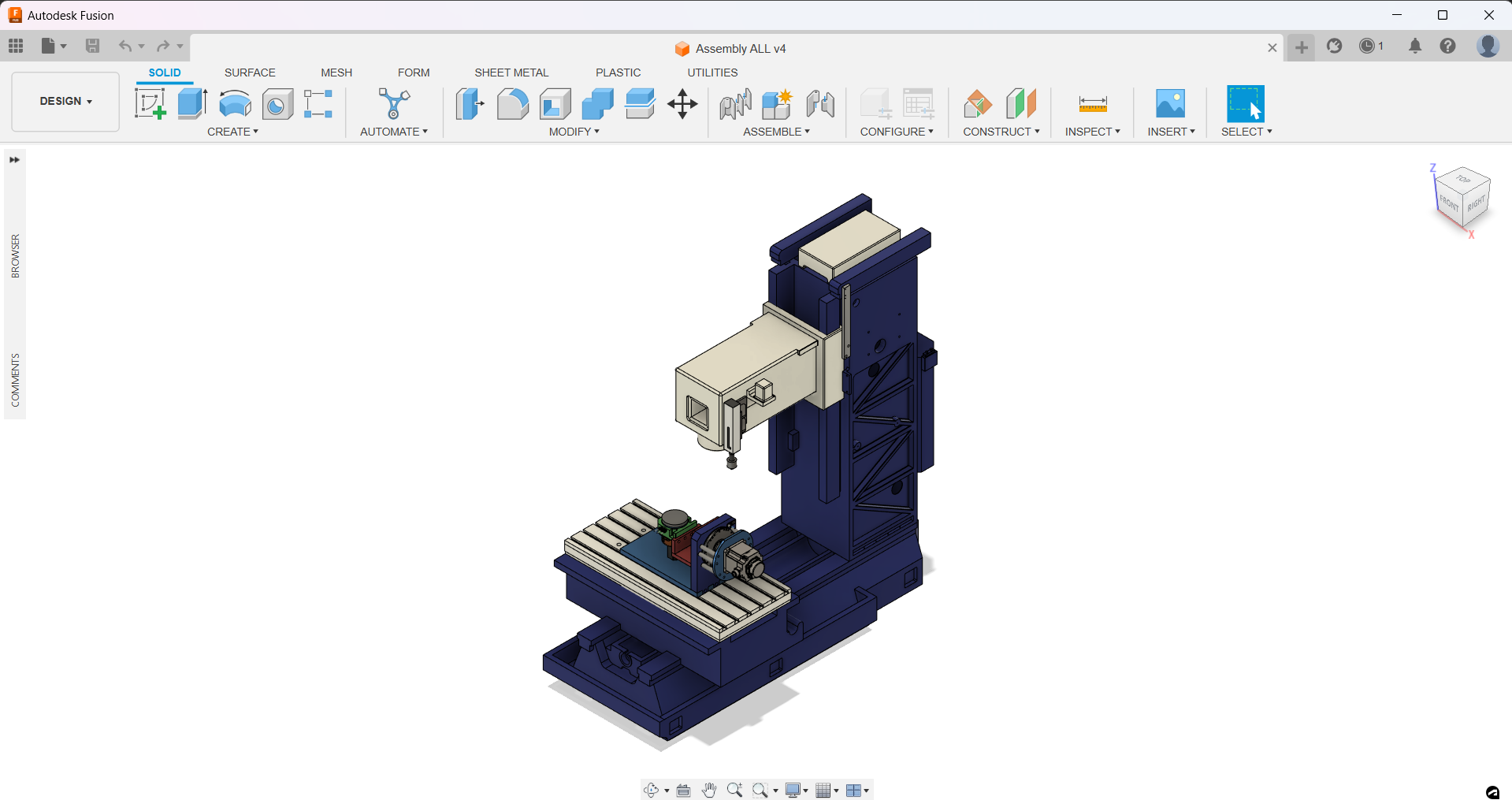Click the Front face of the ViewCube
Viewport: 1512px width, 800px height.
(1450, 202)
